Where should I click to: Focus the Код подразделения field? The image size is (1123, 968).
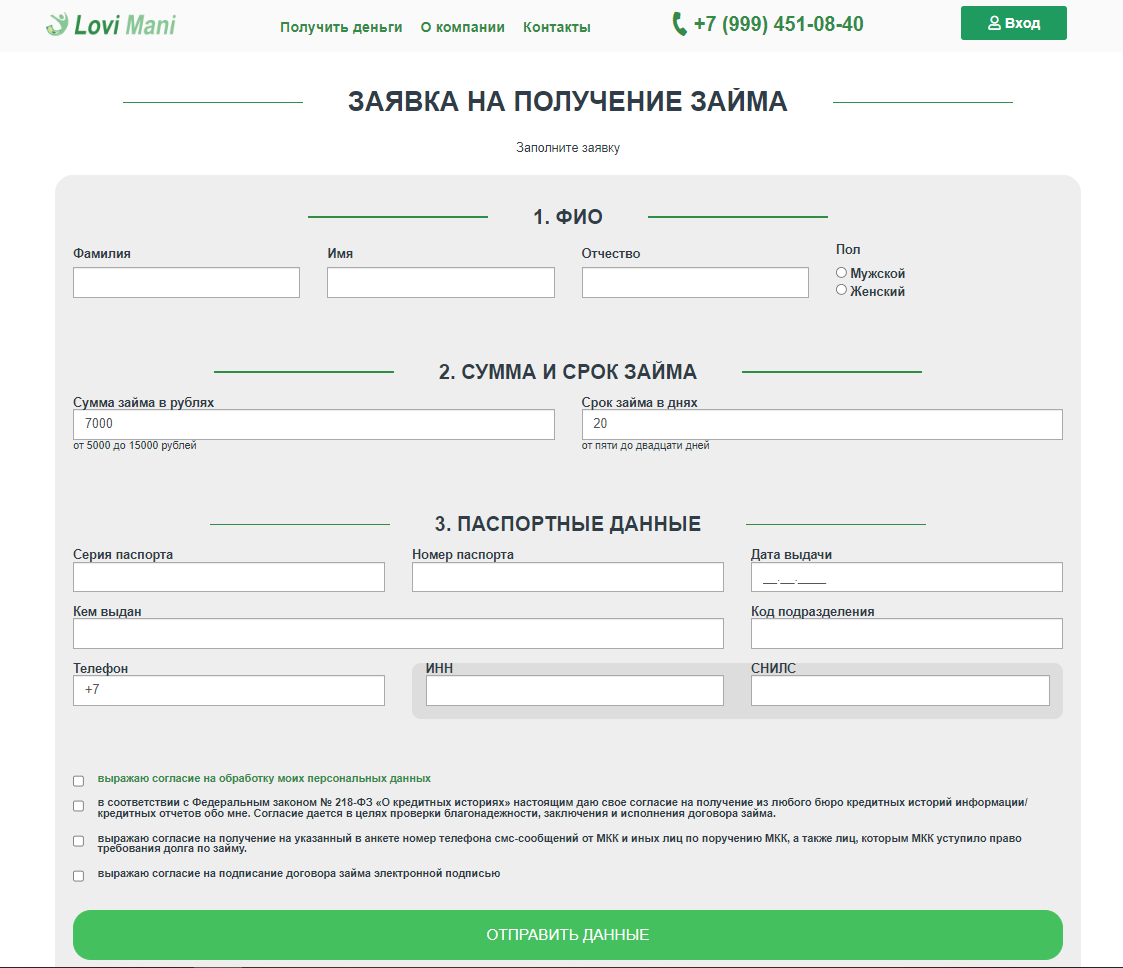point(907,634)
